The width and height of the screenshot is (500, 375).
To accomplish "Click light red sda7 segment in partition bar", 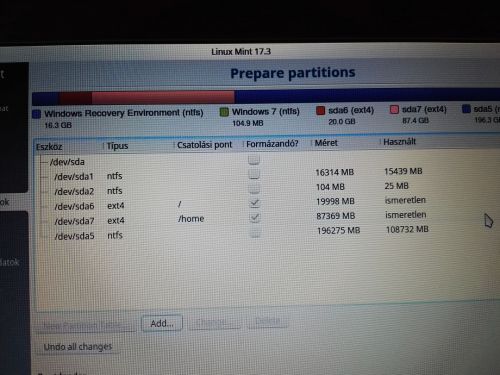I will click(163, 97).
